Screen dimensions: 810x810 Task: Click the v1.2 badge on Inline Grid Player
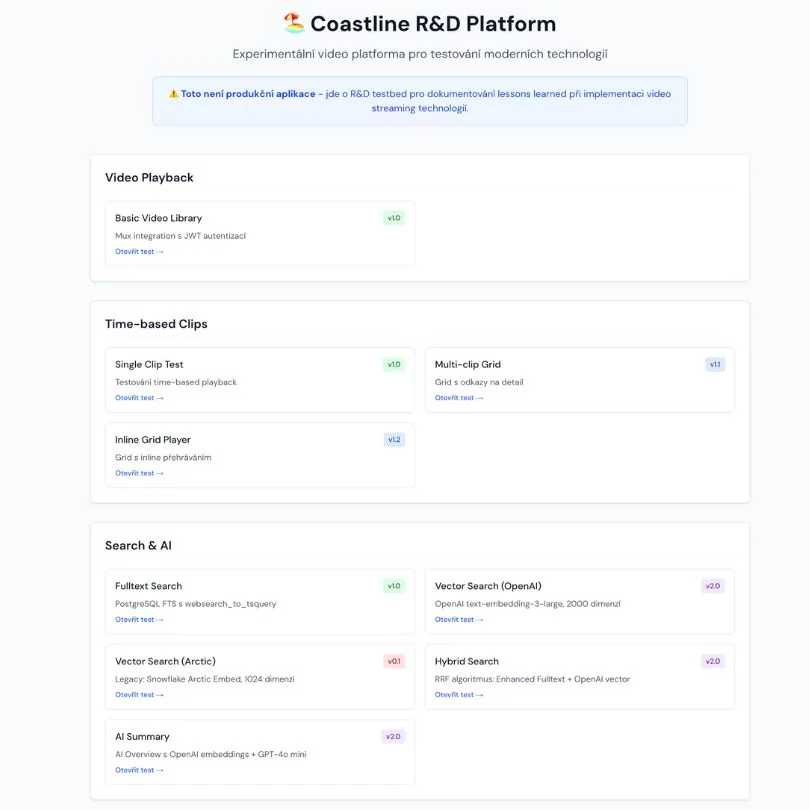click(x=394, y=439)
